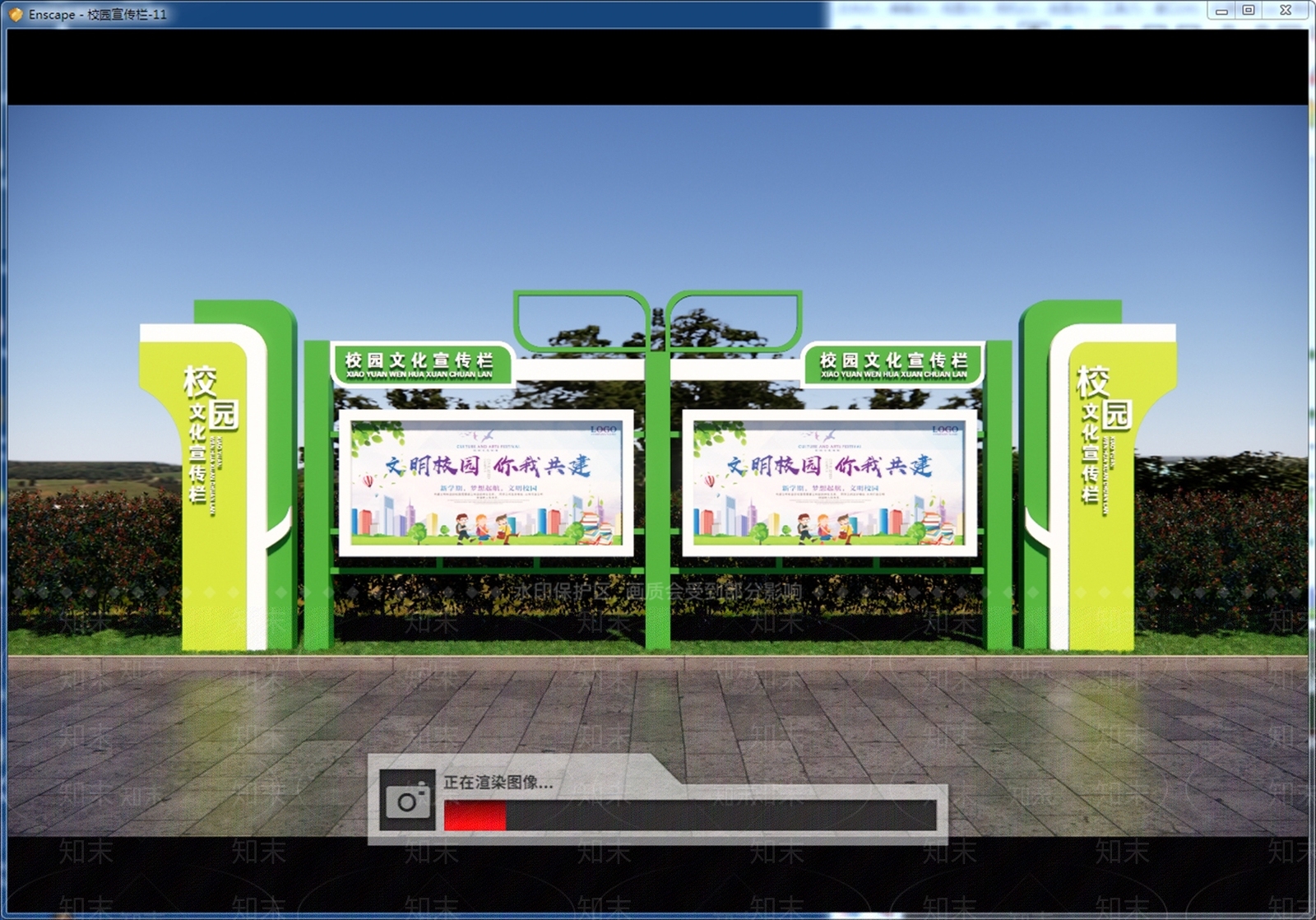Image resolution: width=1316 pixels, height=920 pixels.
Task: Click the camera icon in rendering dialog
Action: [407, 801]
